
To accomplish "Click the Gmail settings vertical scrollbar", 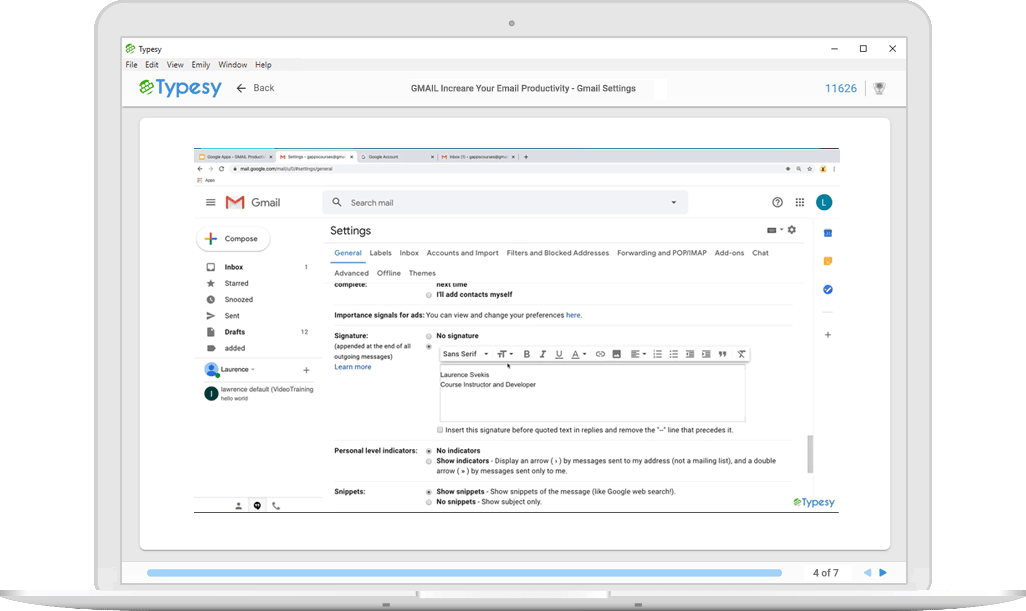I will [x=810, y=454].
